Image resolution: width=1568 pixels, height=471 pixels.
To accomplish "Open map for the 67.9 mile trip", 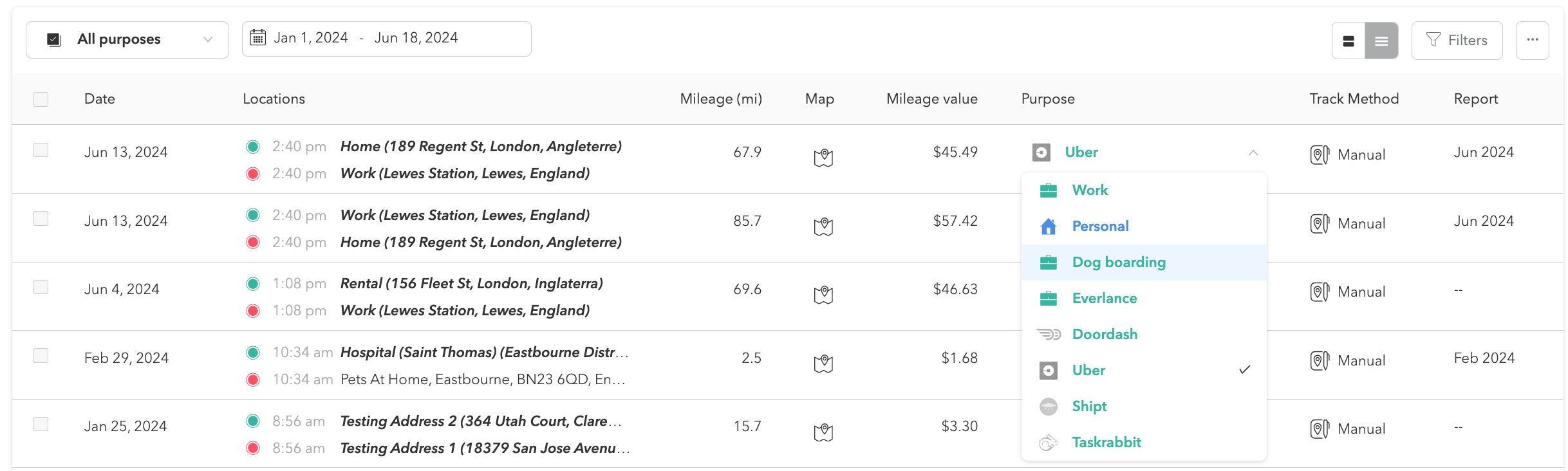I will pyautogui.click(x=823, y=158).
